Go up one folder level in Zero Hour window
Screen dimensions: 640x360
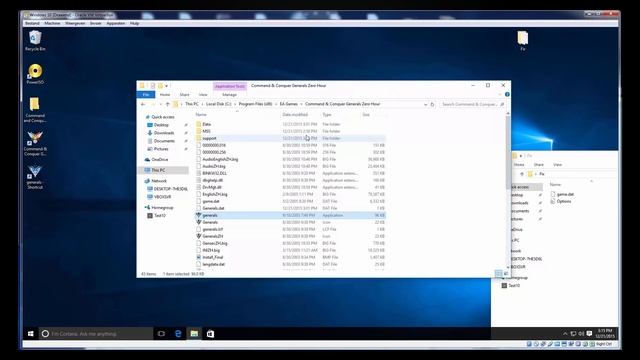click(167, 104)
